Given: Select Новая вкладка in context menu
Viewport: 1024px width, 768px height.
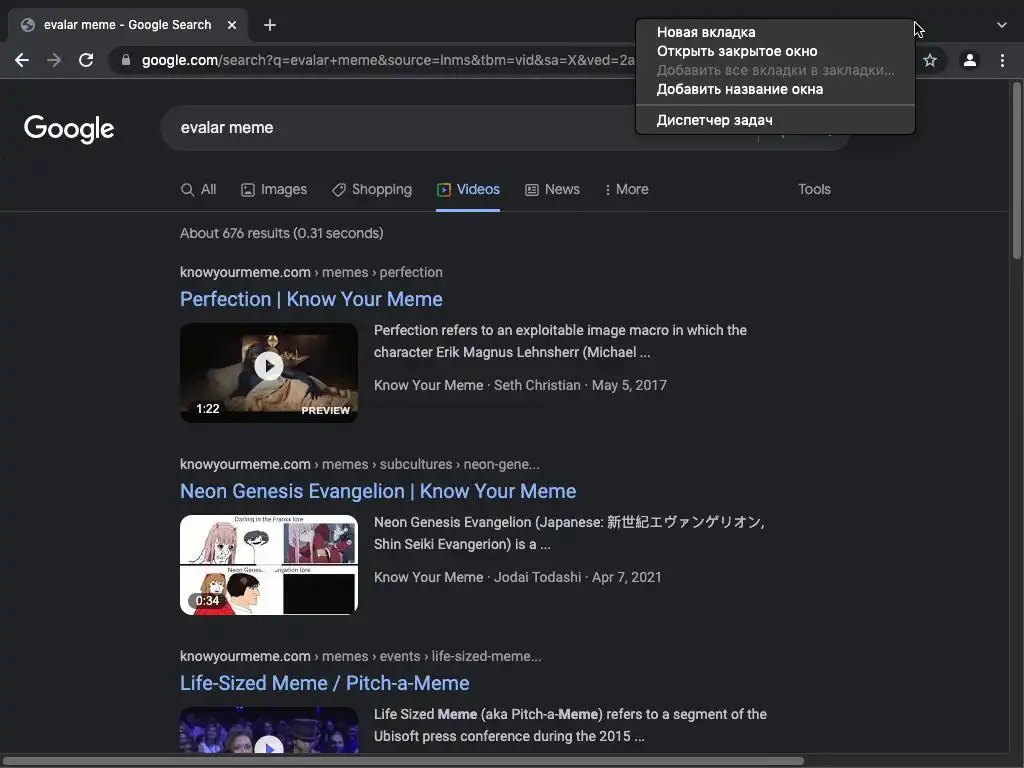Looking at the screenshot, I should (x=775, y=32).
